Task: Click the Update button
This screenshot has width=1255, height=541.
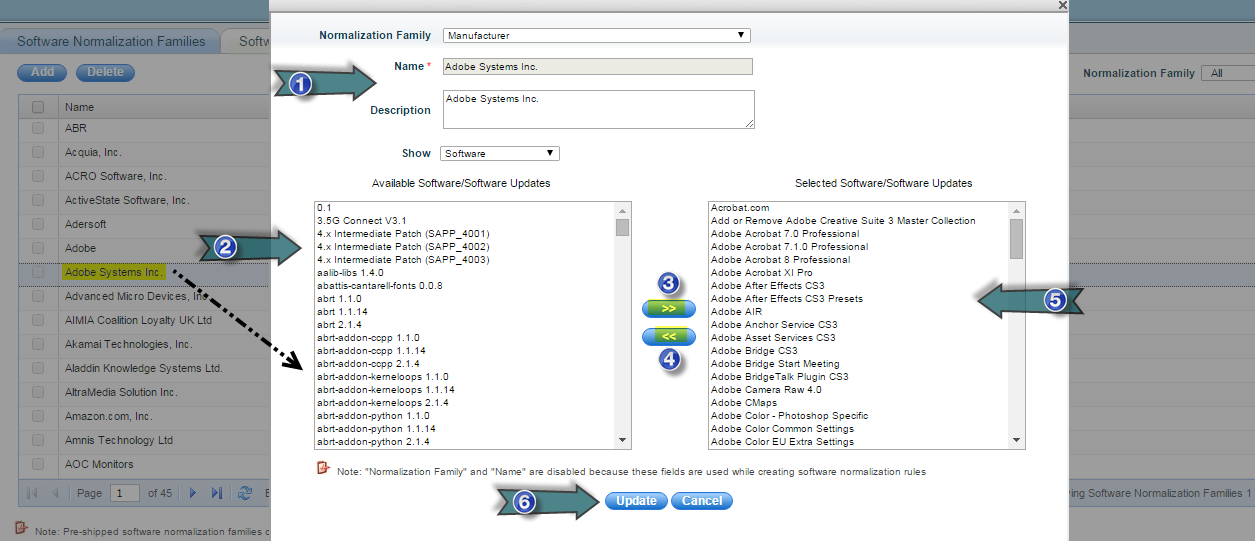Action: pyautogui.click(x=636, y=501)
